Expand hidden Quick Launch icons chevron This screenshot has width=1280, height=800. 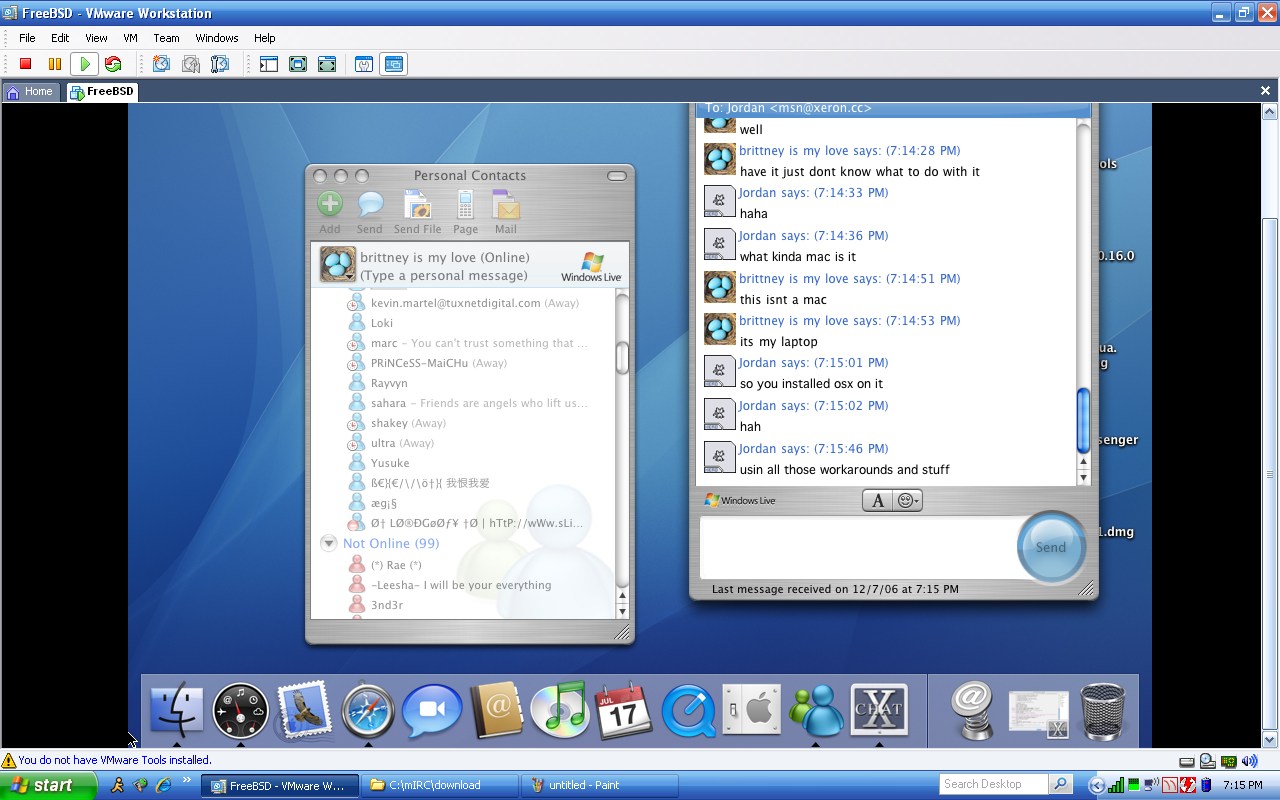click(x=186, y=781)
